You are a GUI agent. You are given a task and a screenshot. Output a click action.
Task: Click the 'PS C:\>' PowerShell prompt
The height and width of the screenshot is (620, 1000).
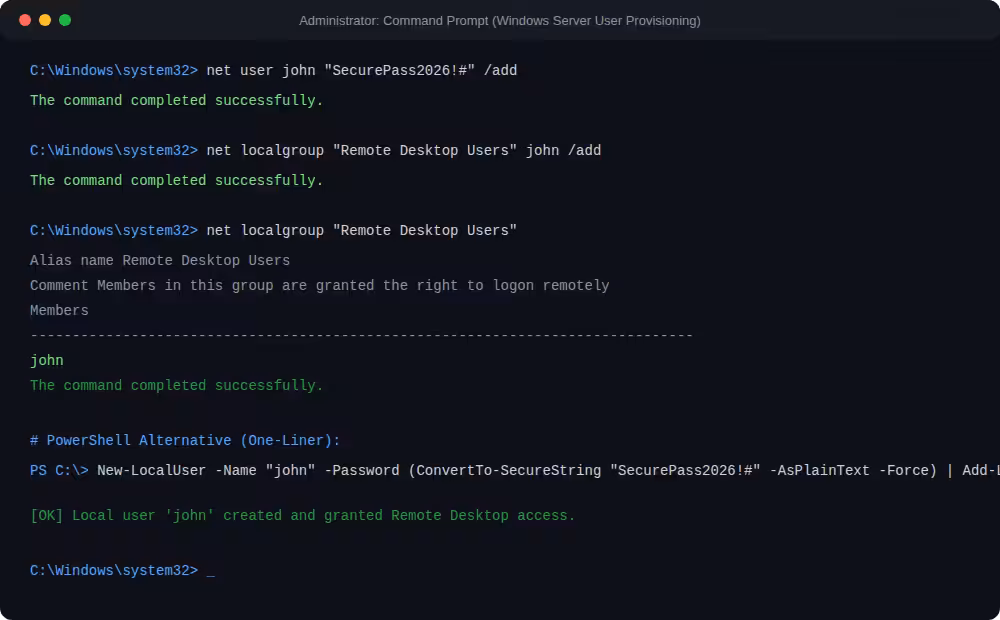59,471
